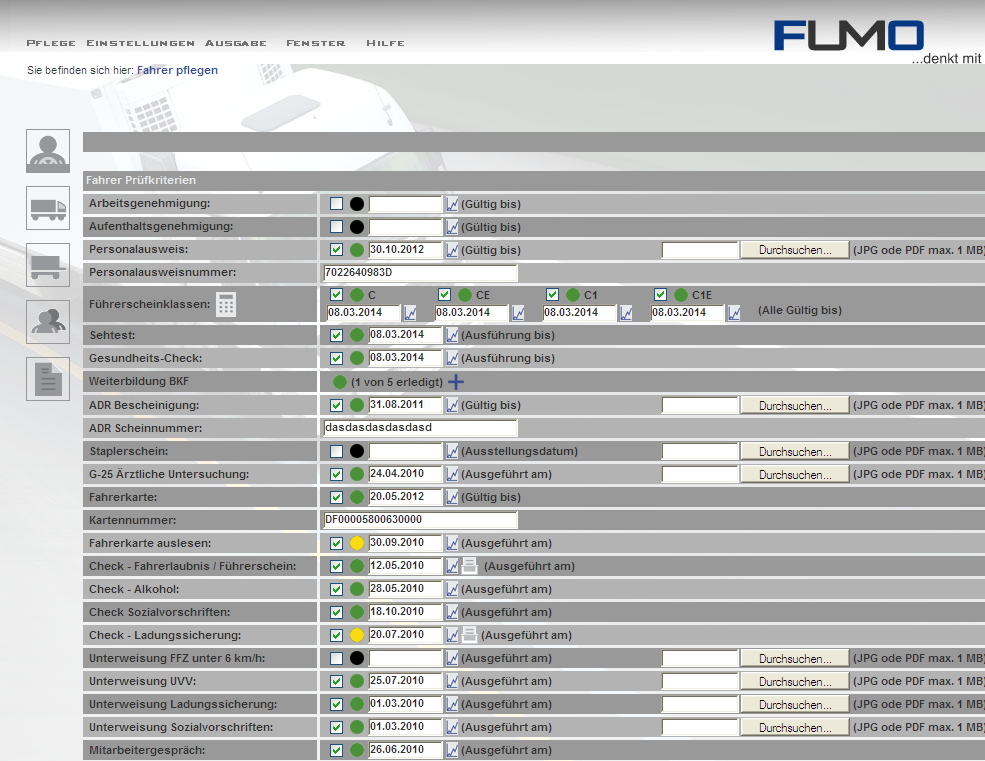Open the document section in the sidebar
This screenshot has width=985, height=761.
(x=48, y=379)
